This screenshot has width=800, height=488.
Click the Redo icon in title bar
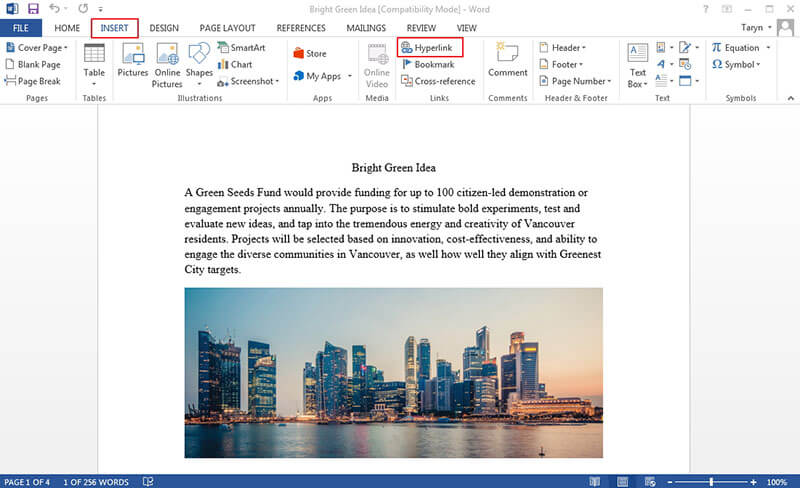tap(83, 8)
